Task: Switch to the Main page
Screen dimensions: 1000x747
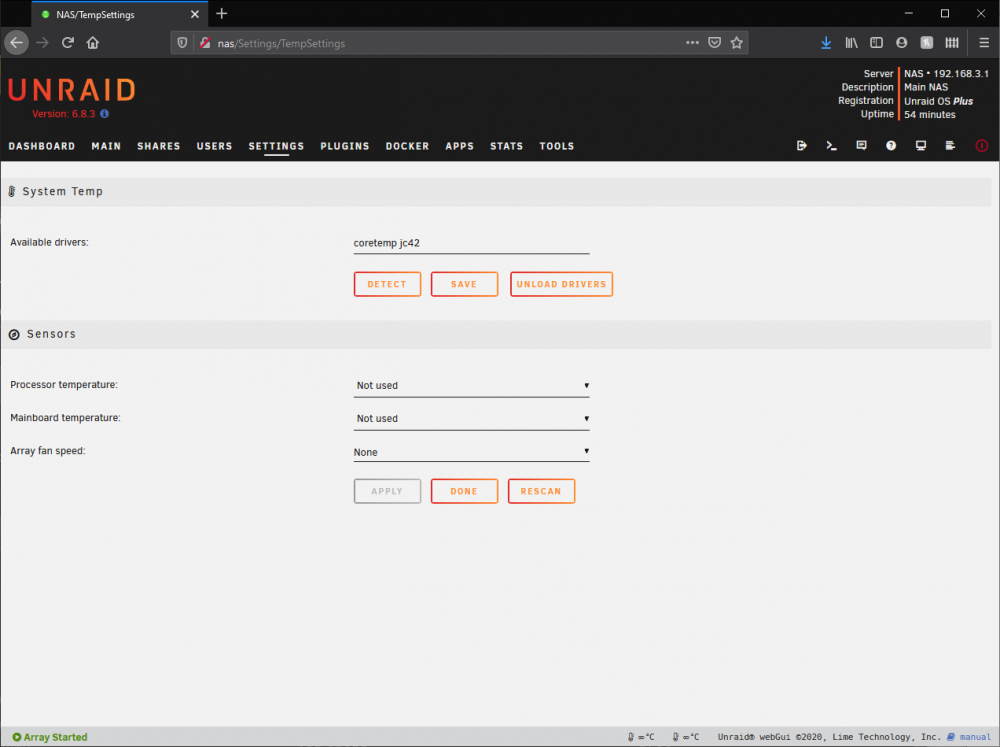Action: [x=106, y=146]
